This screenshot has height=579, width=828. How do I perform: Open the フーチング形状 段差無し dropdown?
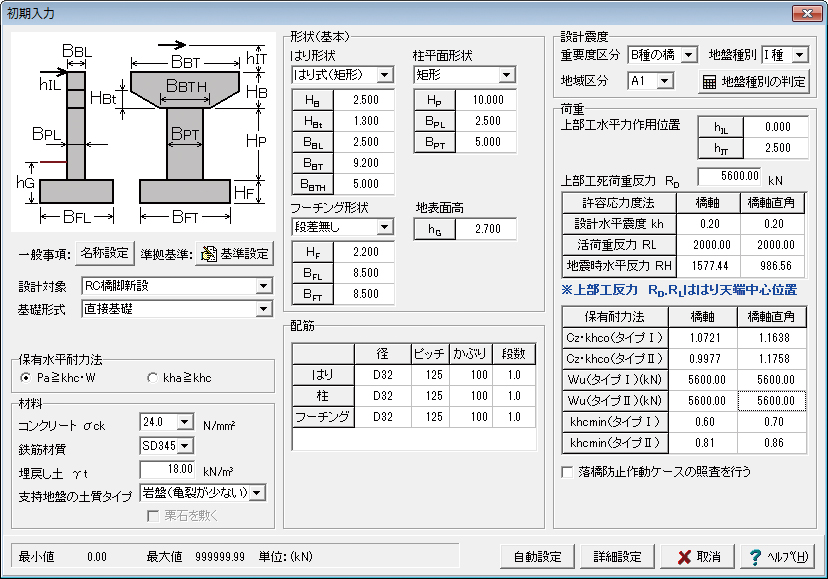(x=385, y=227)
